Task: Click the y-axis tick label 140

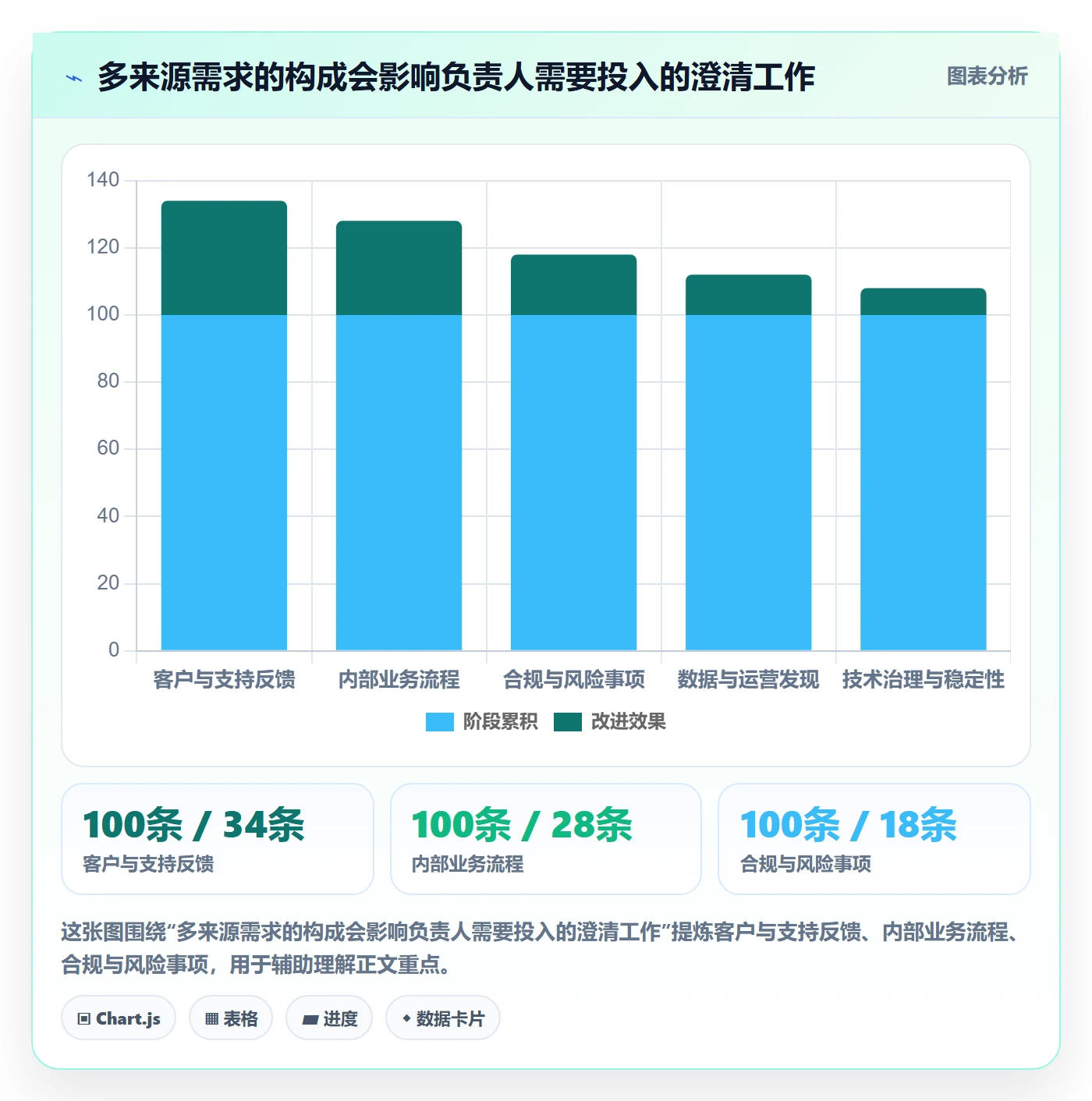Action: tap(103, 180)
